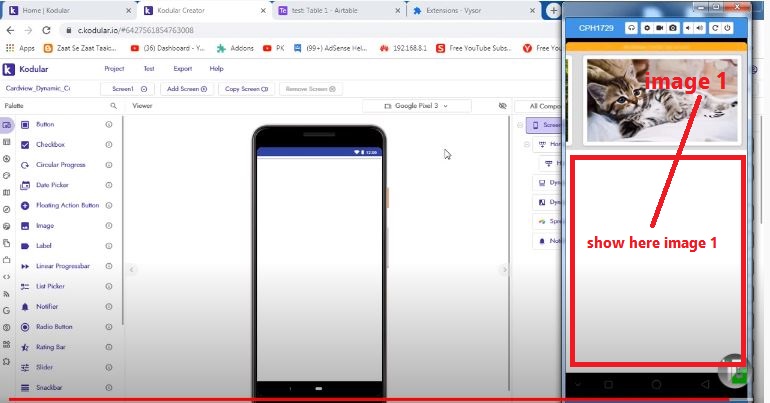Image resolution: width=770 pixels, height=403 pixels.
Task: Collapse the Horizontal arrangement tree node
Action: [x=527, y=144]
